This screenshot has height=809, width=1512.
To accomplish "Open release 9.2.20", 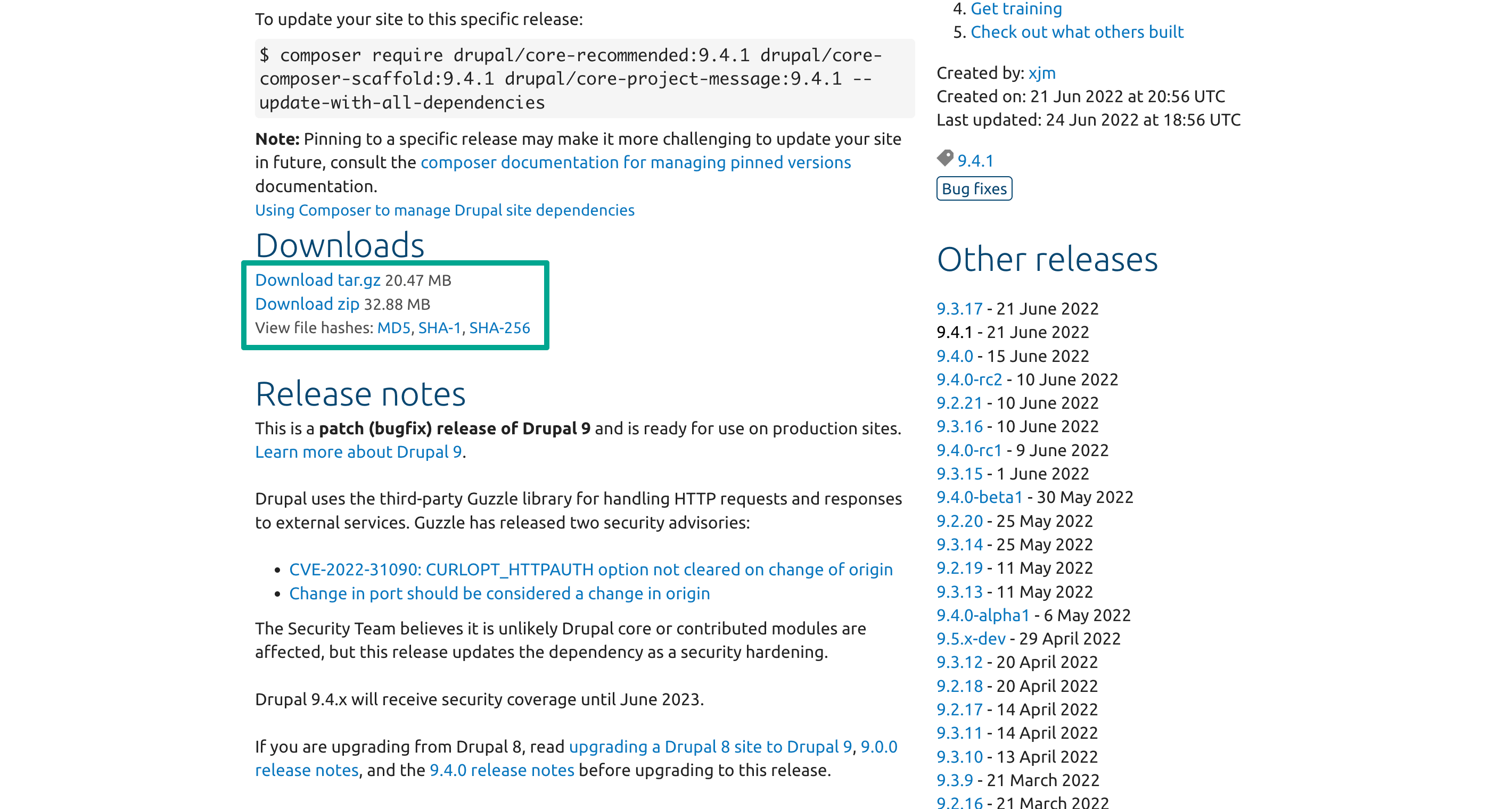I will pos(960,521).
